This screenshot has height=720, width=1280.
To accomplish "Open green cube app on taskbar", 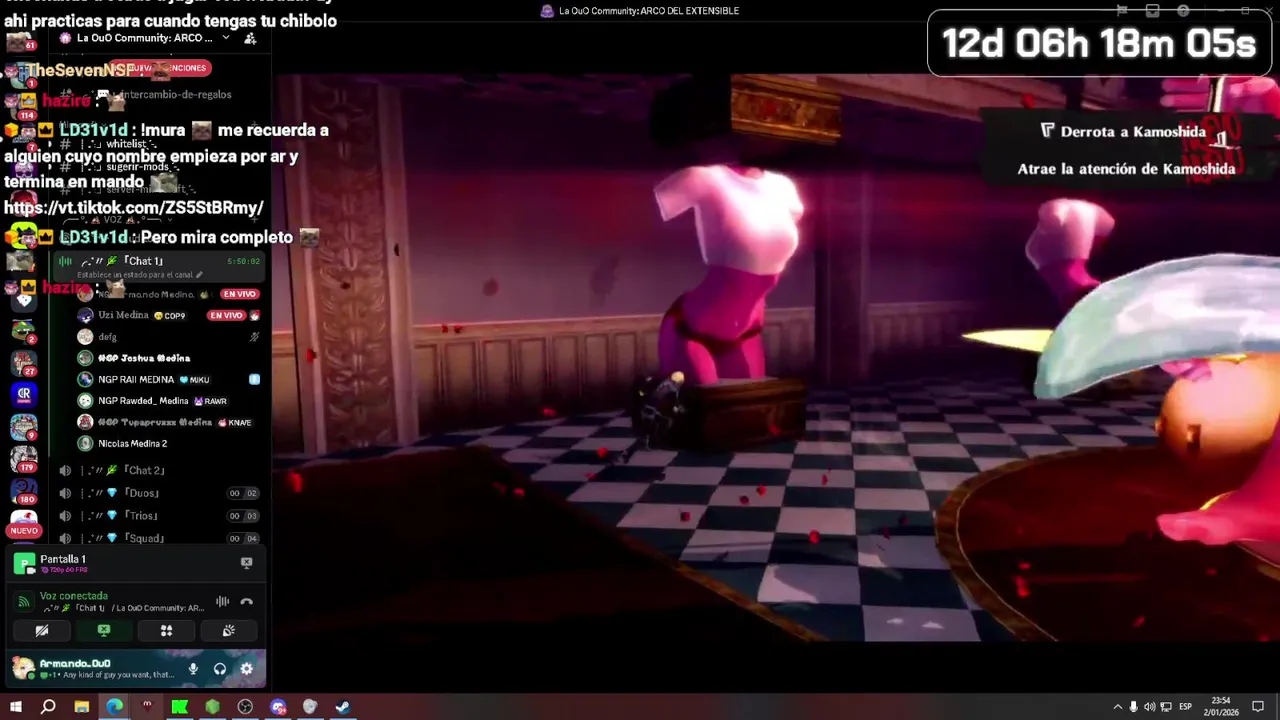I will pos(212,707).
